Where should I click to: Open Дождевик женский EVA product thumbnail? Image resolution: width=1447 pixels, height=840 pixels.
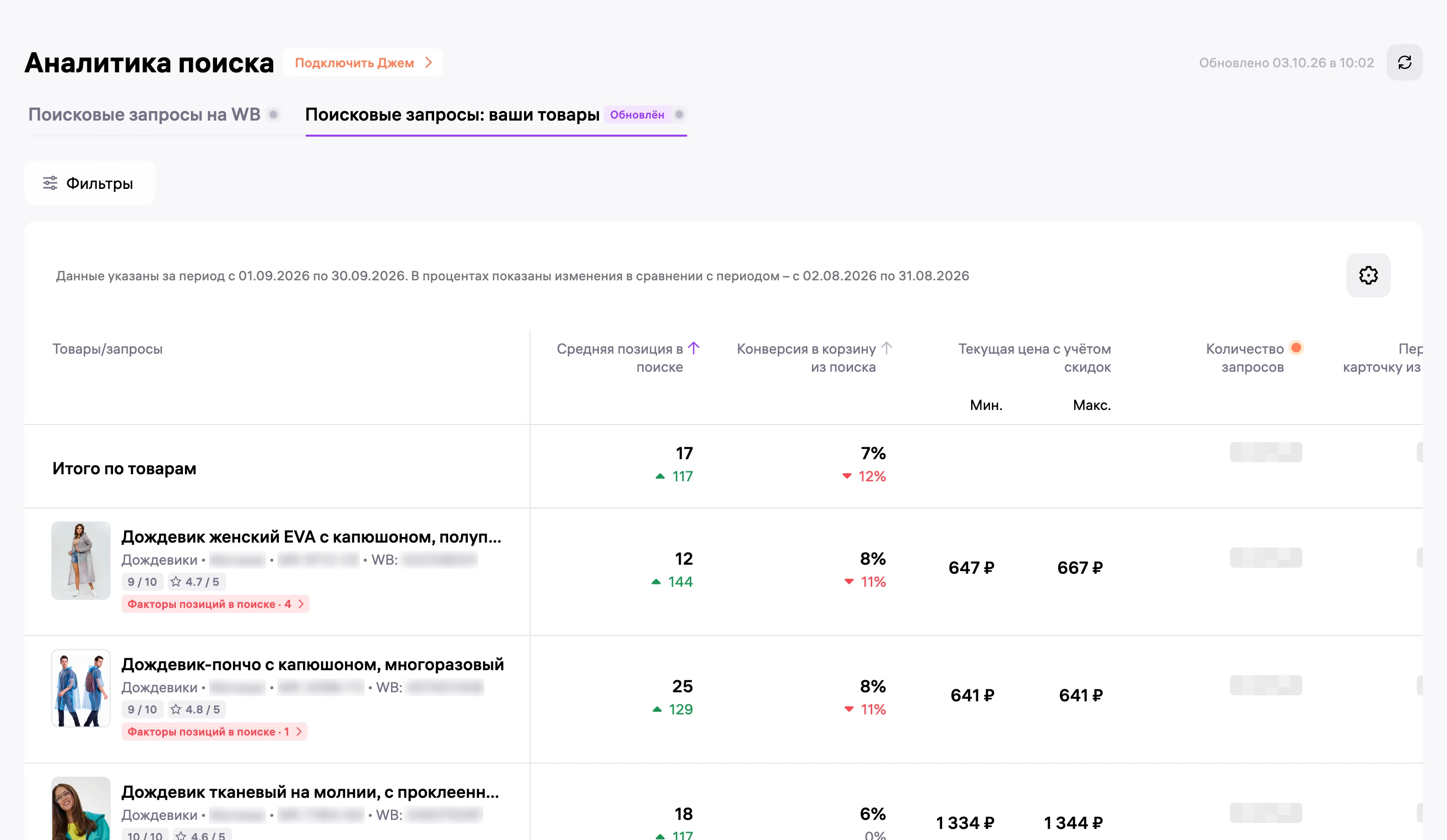click(81, 560)
